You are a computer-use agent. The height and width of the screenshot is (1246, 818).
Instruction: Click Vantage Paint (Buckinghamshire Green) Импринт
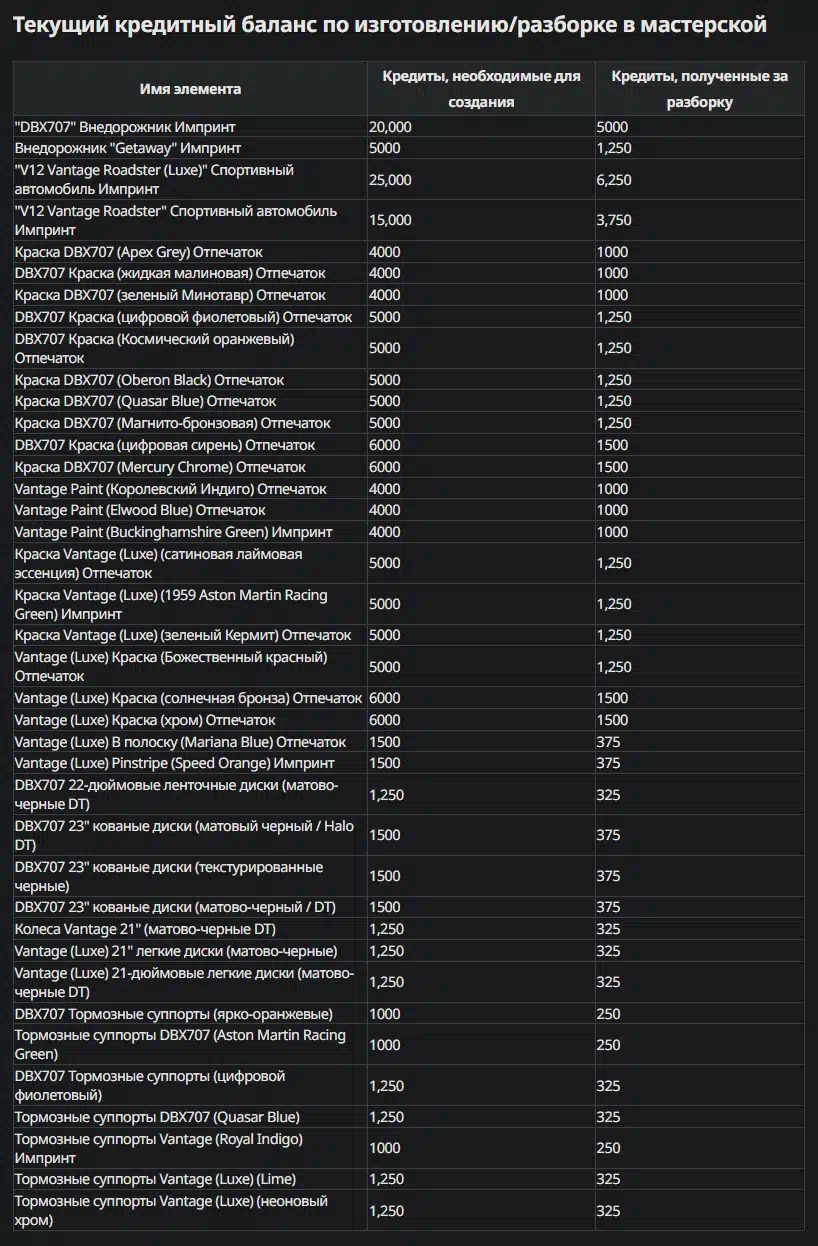click(174, 532)
